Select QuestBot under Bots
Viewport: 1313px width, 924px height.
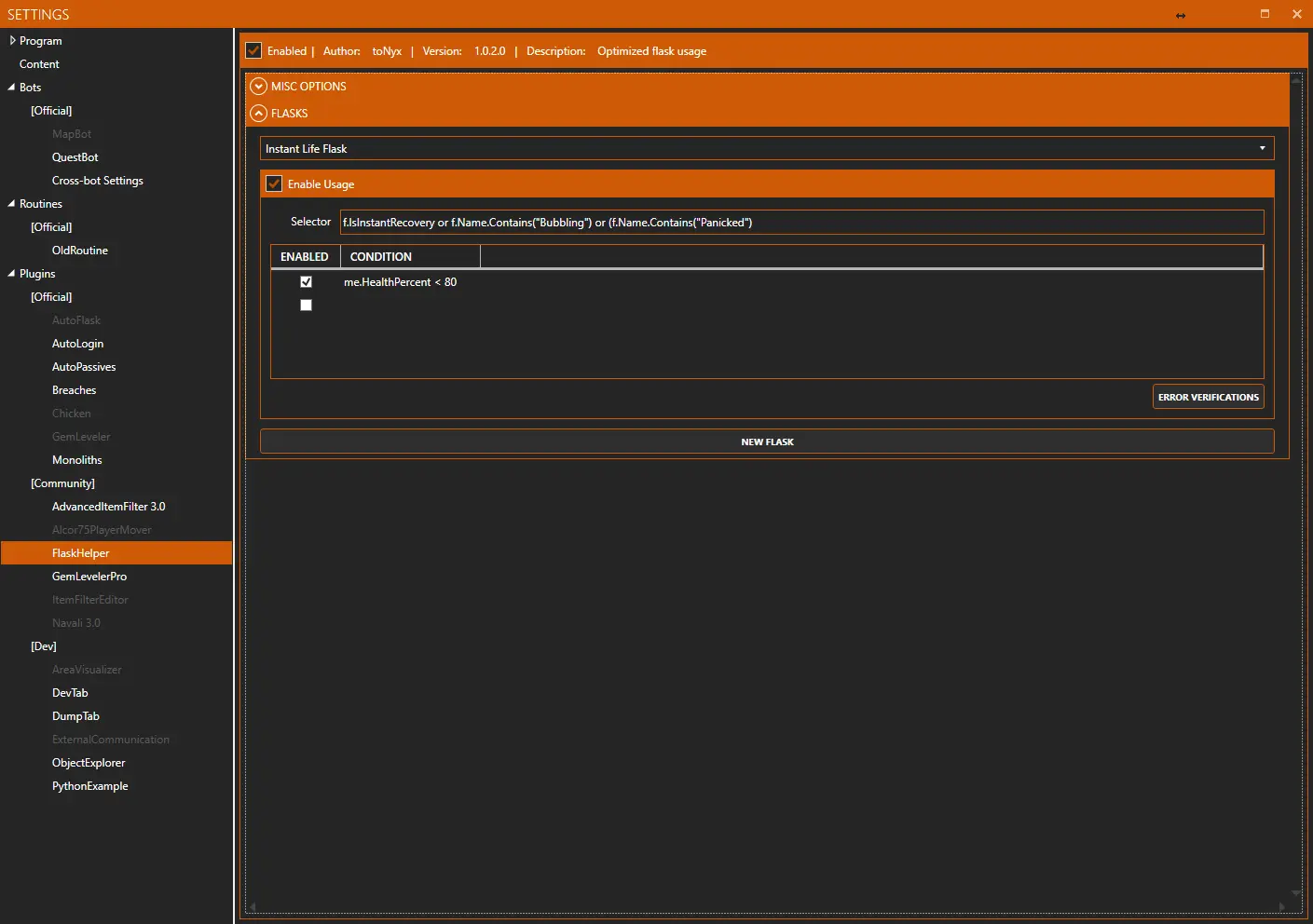click(x=75, y=157)
